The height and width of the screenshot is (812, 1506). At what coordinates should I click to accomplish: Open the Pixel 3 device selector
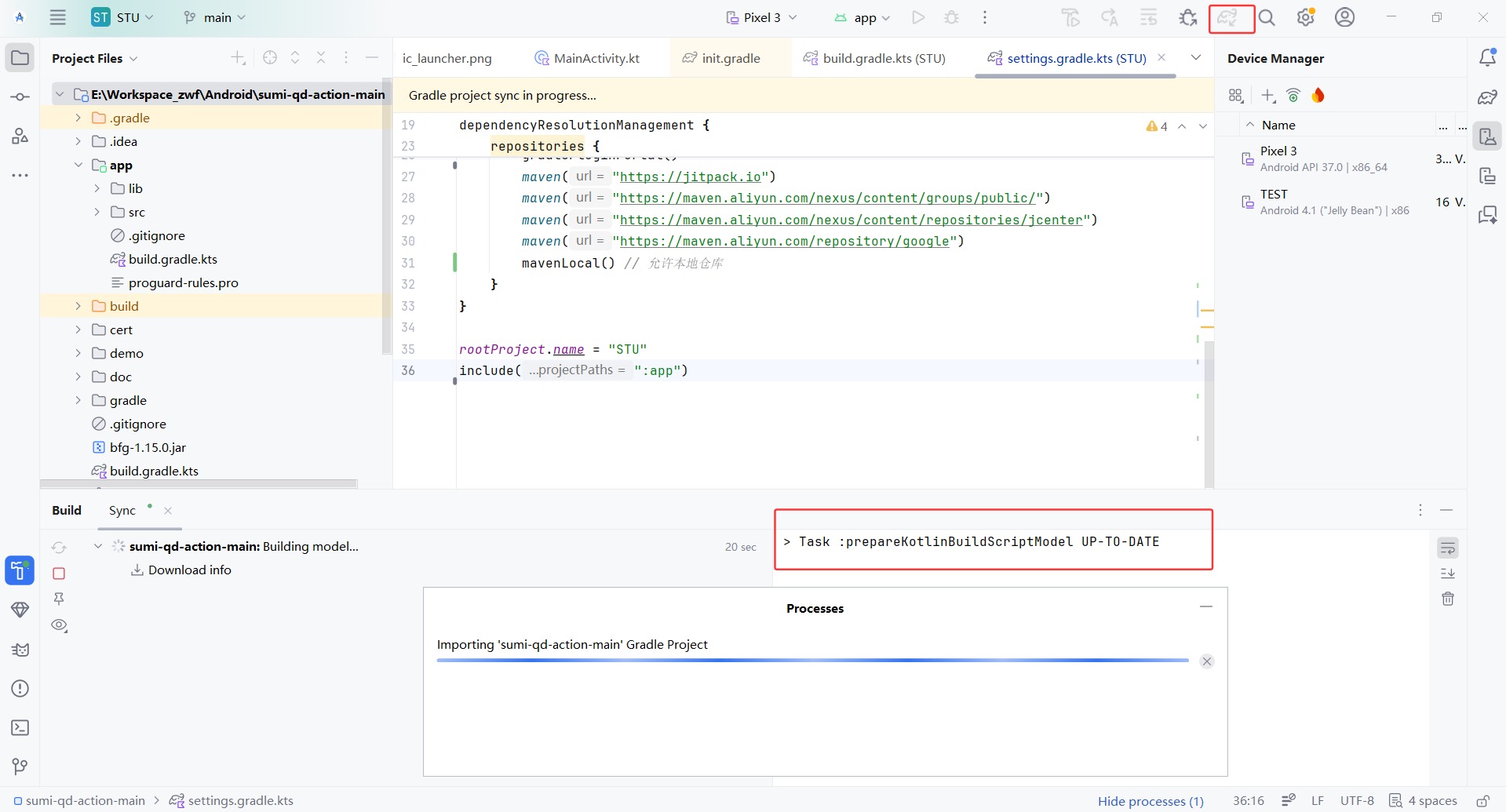click(761, 17)
